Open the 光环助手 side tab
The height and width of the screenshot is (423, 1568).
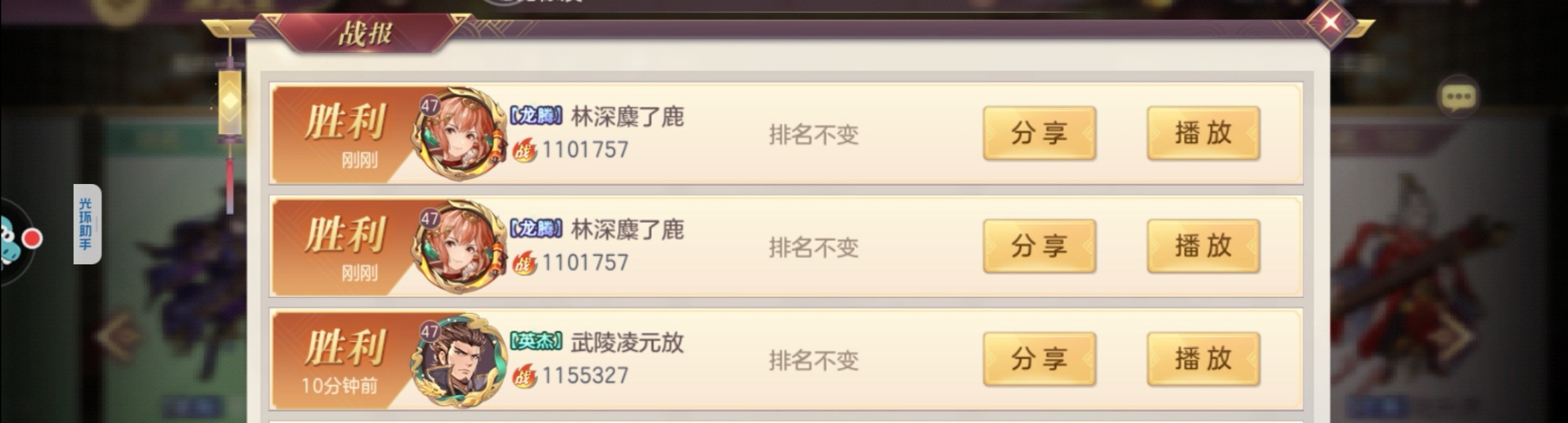point(87,224)
